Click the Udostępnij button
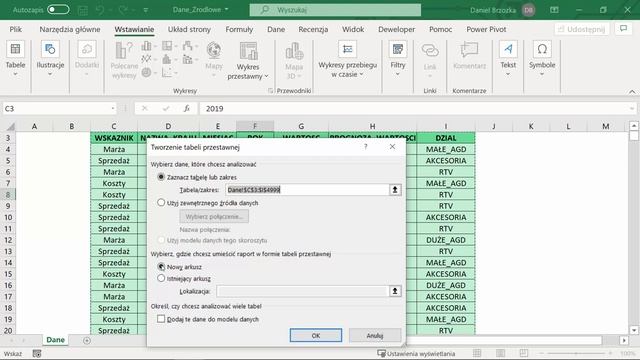The height and width of the screenshot is (360, 640). click(582, 29)
